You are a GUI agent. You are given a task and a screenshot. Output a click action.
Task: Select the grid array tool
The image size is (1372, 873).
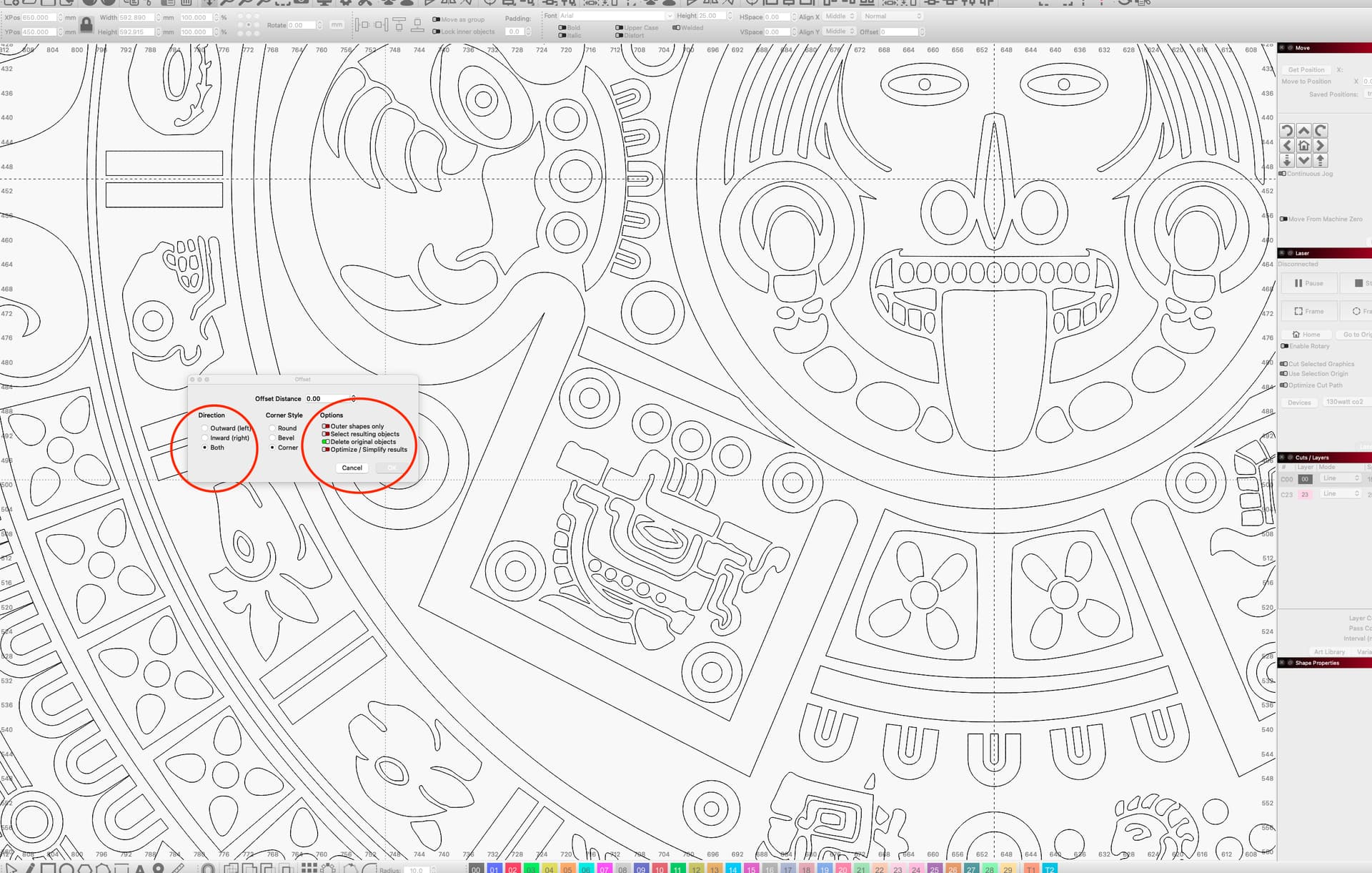click(x=309, y=868)
